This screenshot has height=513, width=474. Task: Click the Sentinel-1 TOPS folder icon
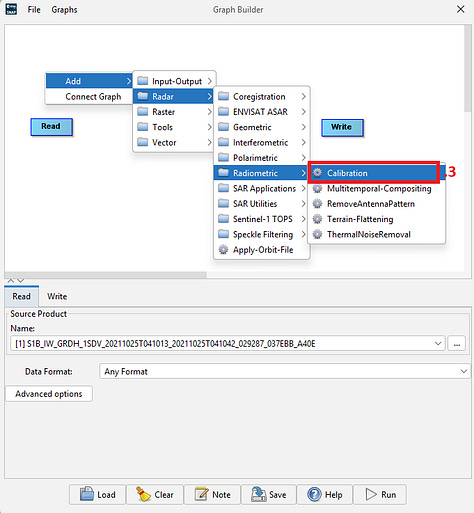[223, 219]
